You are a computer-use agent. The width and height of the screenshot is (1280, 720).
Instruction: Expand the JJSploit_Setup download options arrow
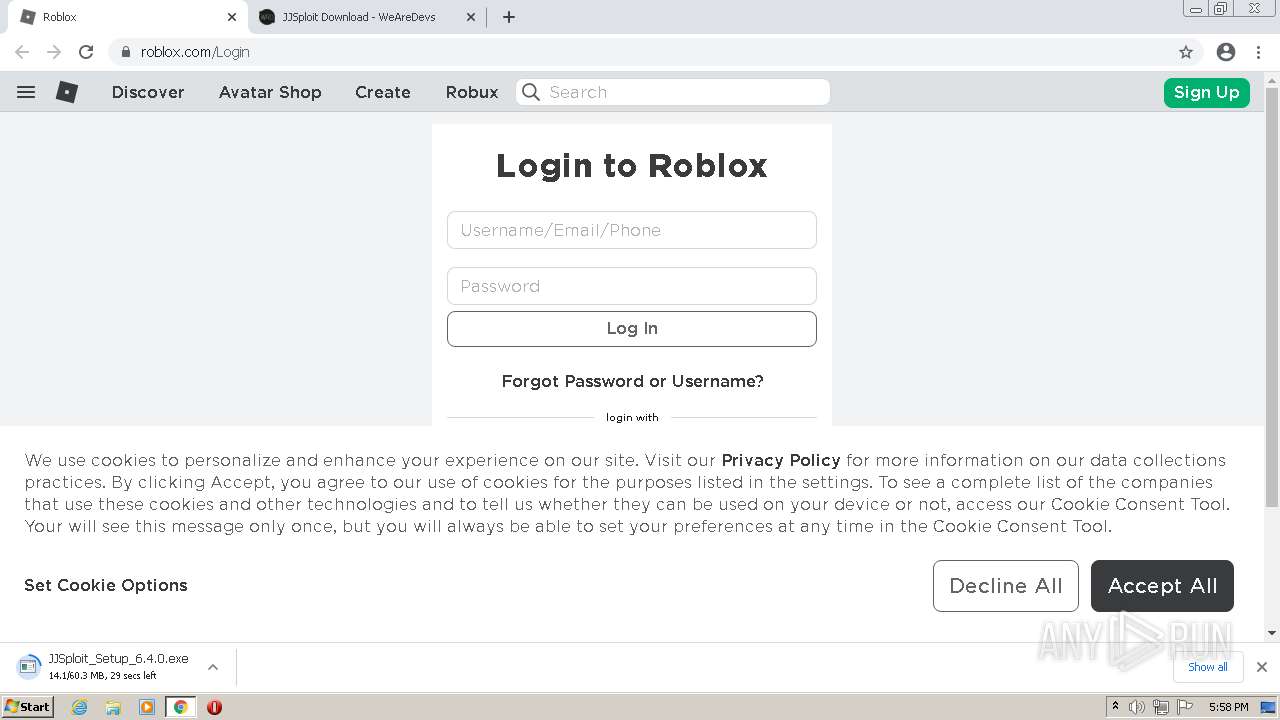coord(213,667)
